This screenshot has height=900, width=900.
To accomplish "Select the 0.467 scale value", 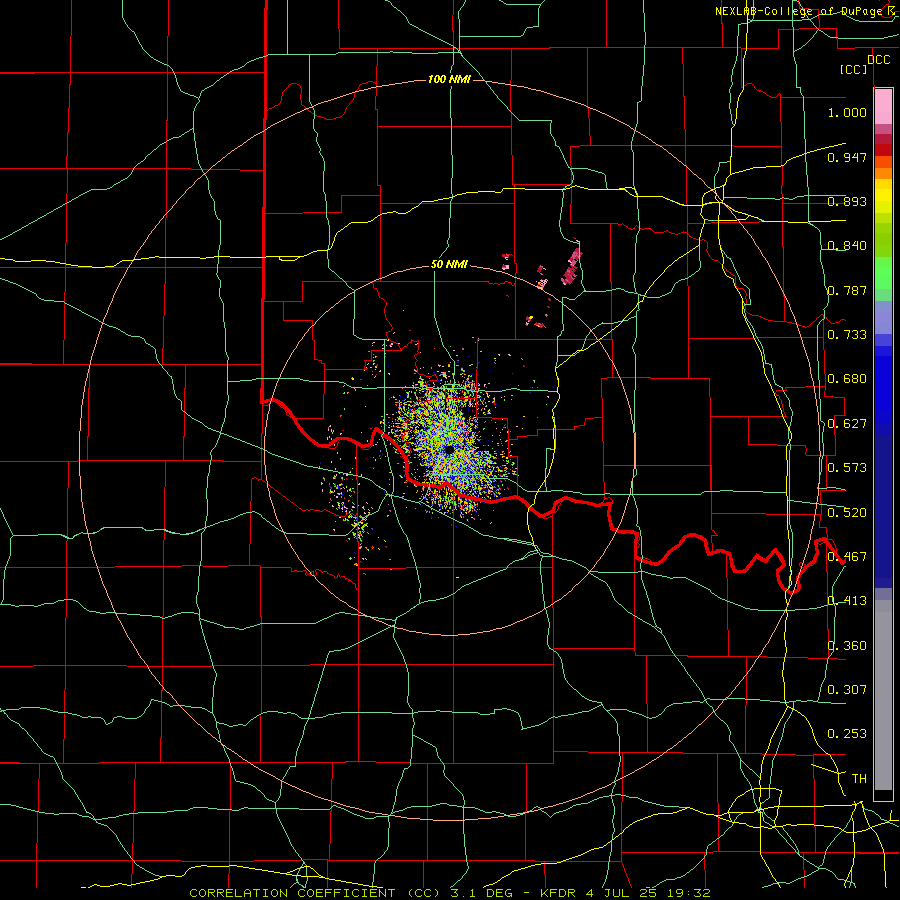I will tap(847, 557).
